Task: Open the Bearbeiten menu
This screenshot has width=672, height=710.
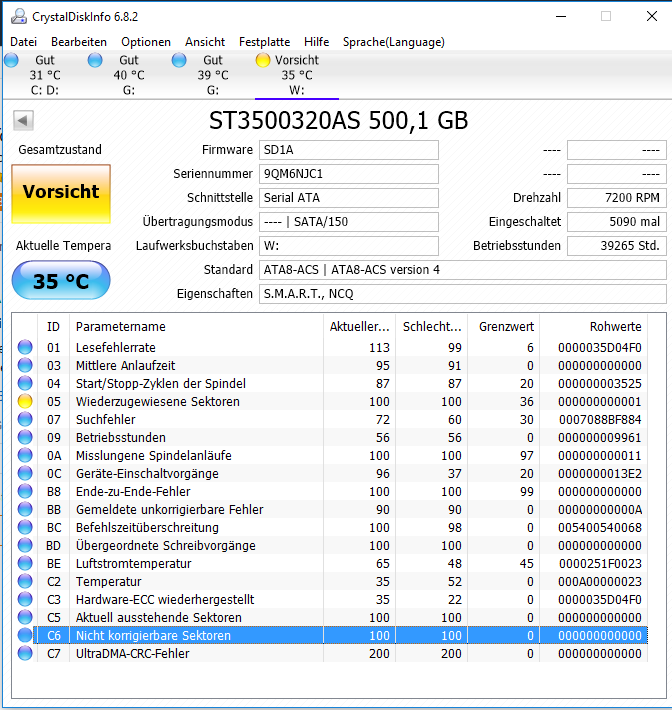Action: tap(79, 42)
